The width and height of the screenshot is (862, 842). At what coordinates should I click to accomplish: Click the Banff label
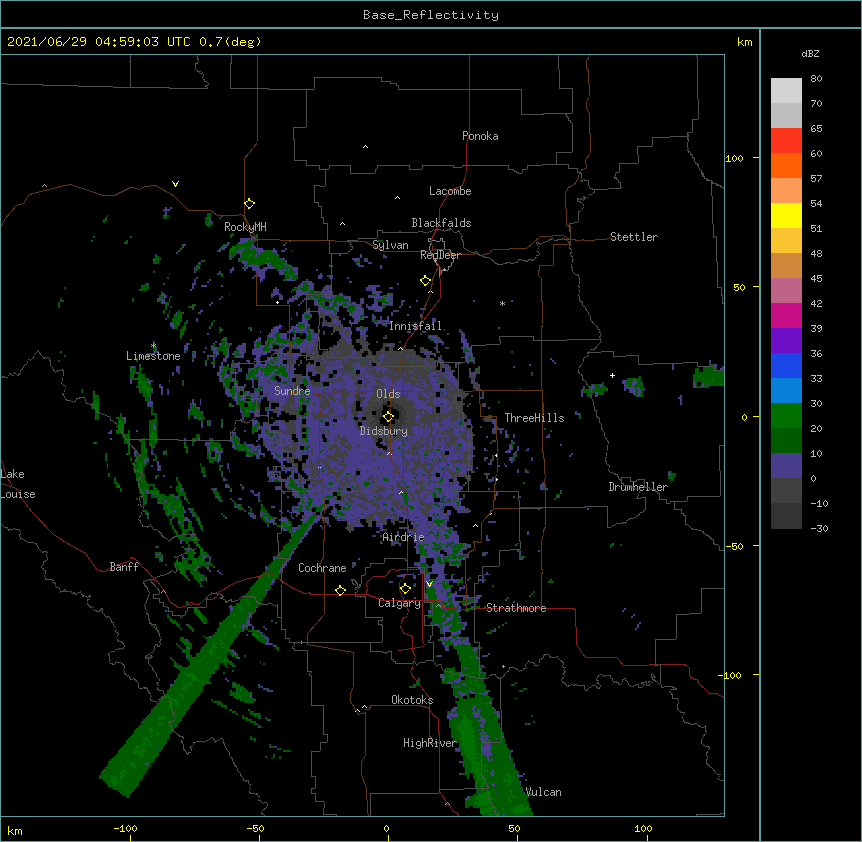point(124,567)
